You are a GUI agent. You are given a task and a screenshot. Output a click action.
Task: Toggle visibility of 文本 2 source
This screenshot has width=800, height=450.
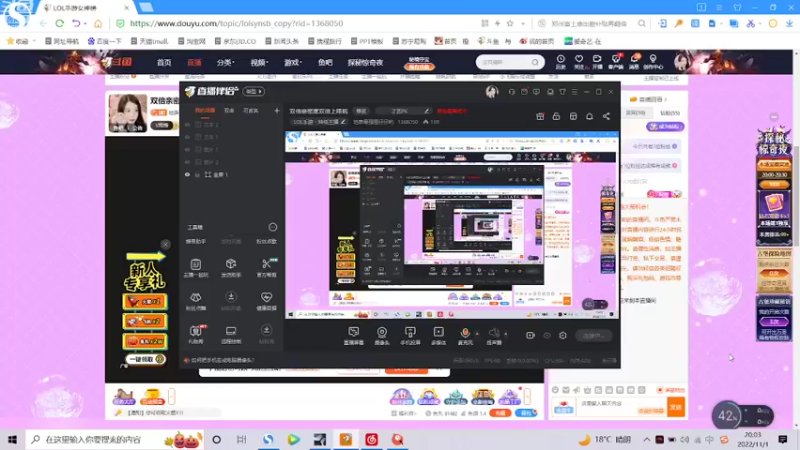point(187,124)
